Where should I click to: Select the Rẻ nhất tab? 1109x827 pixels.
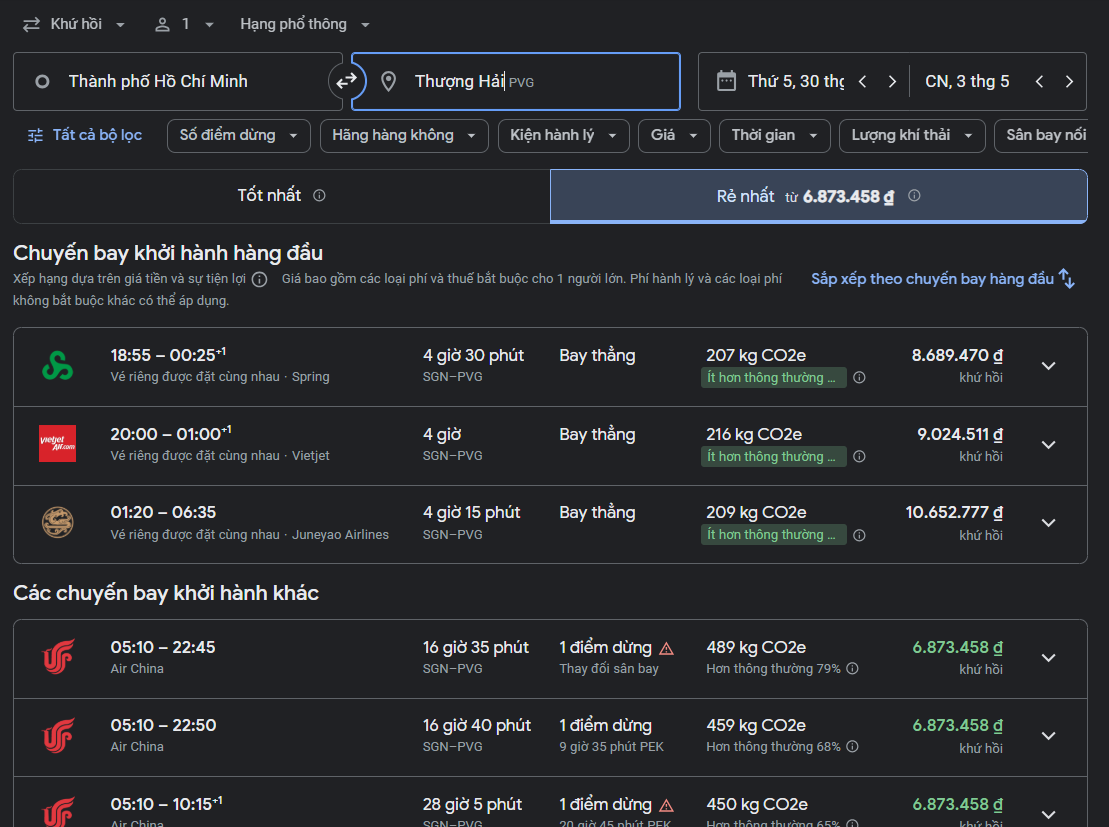click(x=818, y=196)
